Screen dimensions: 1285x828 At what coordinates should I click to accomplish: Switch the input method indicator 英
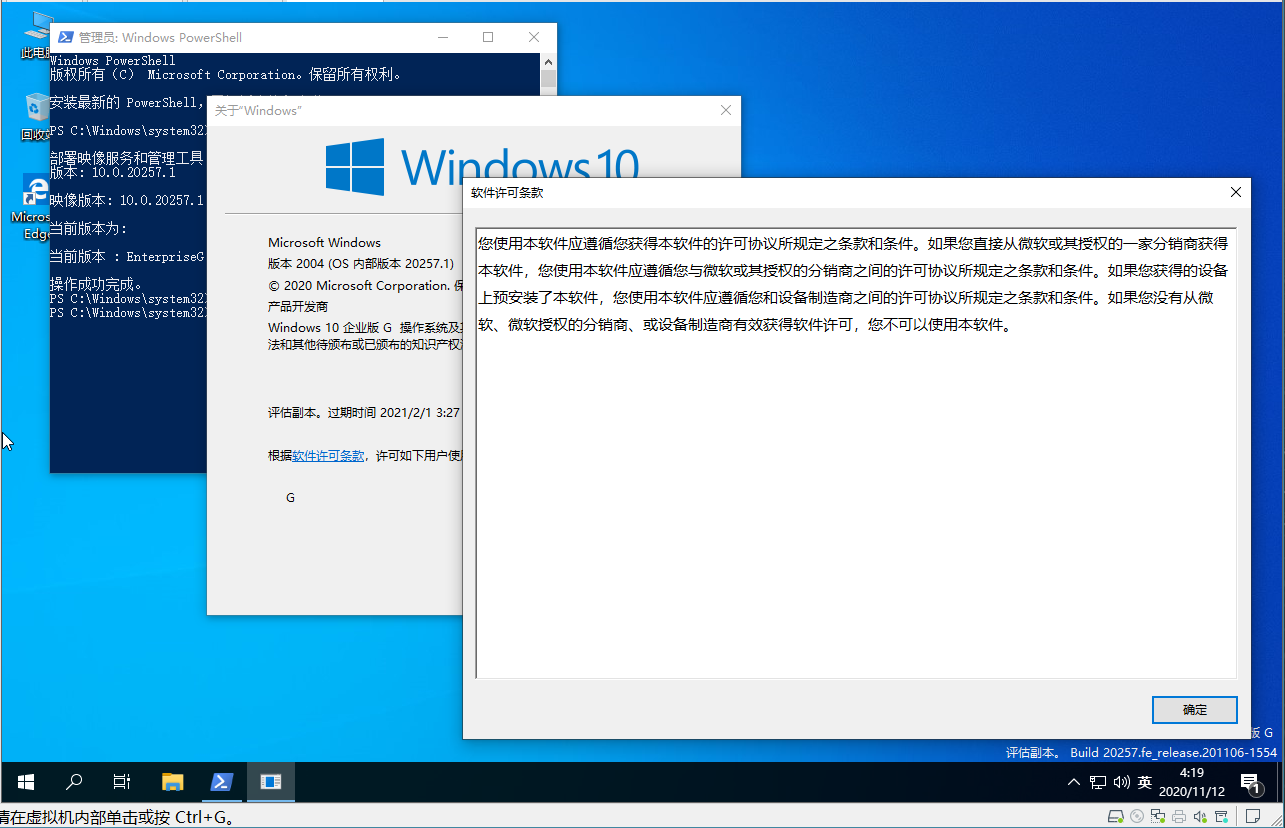click(1145, 782)
